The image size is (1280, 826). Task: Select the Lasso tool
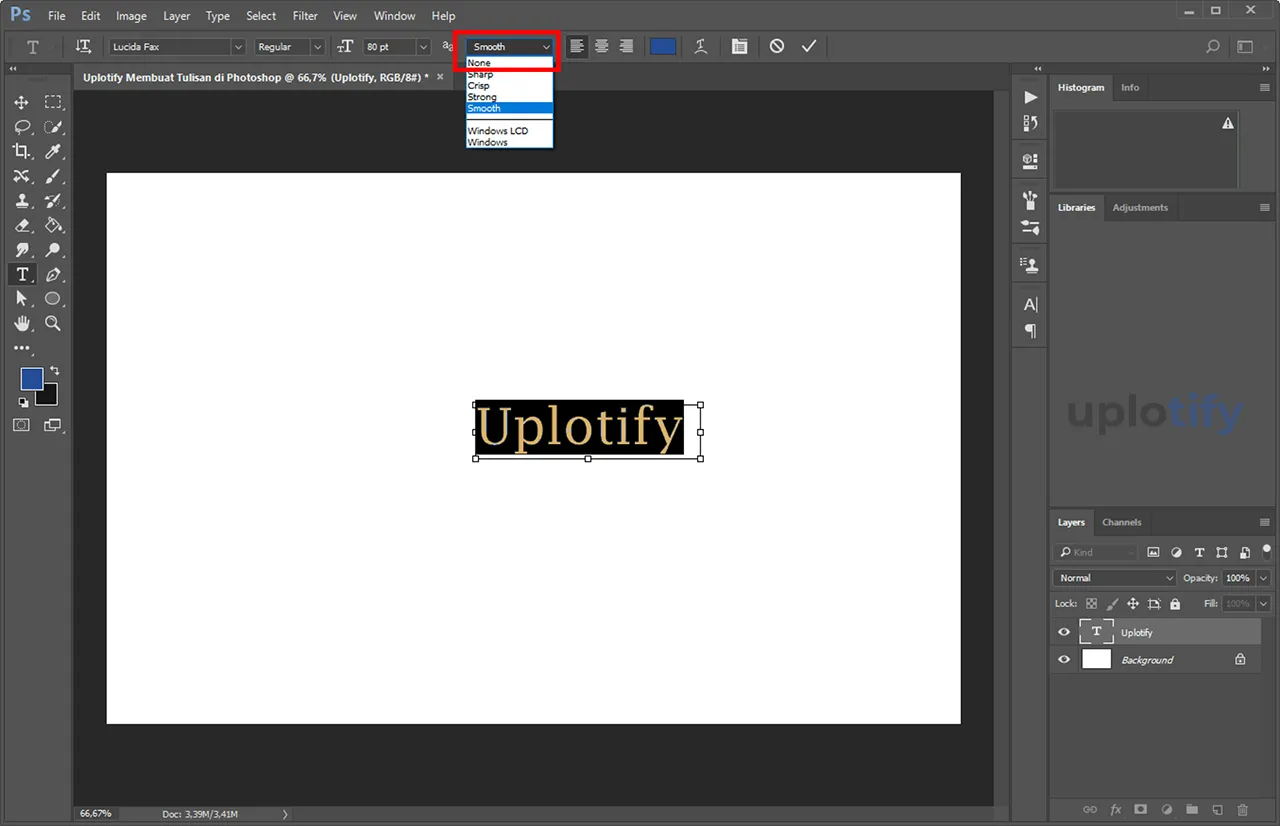pyautogui.click(x=21, y=127)
